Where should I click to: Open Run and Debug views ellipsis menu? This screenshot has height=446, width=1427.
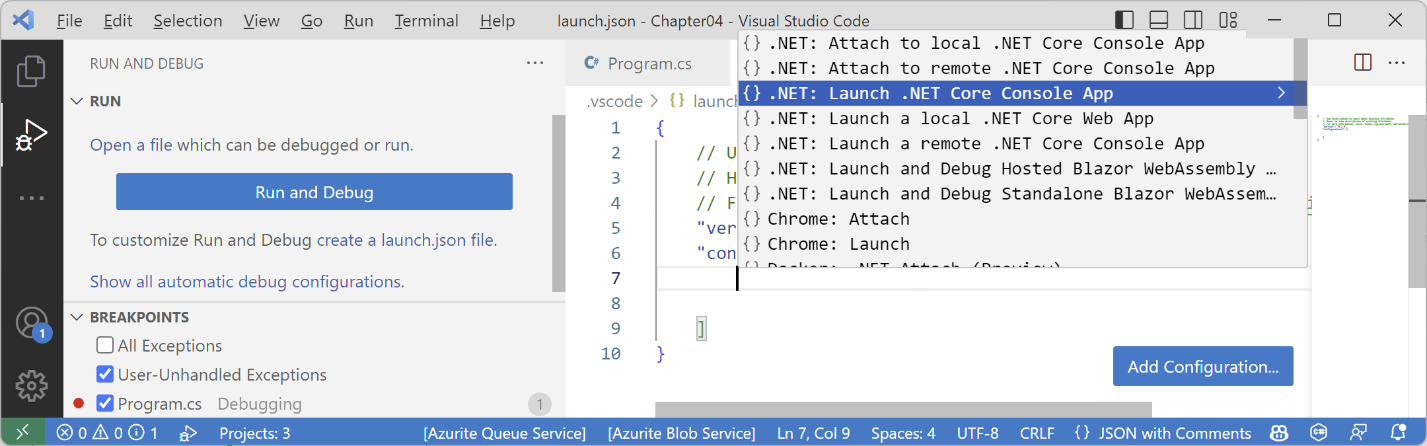coord(535,63)
